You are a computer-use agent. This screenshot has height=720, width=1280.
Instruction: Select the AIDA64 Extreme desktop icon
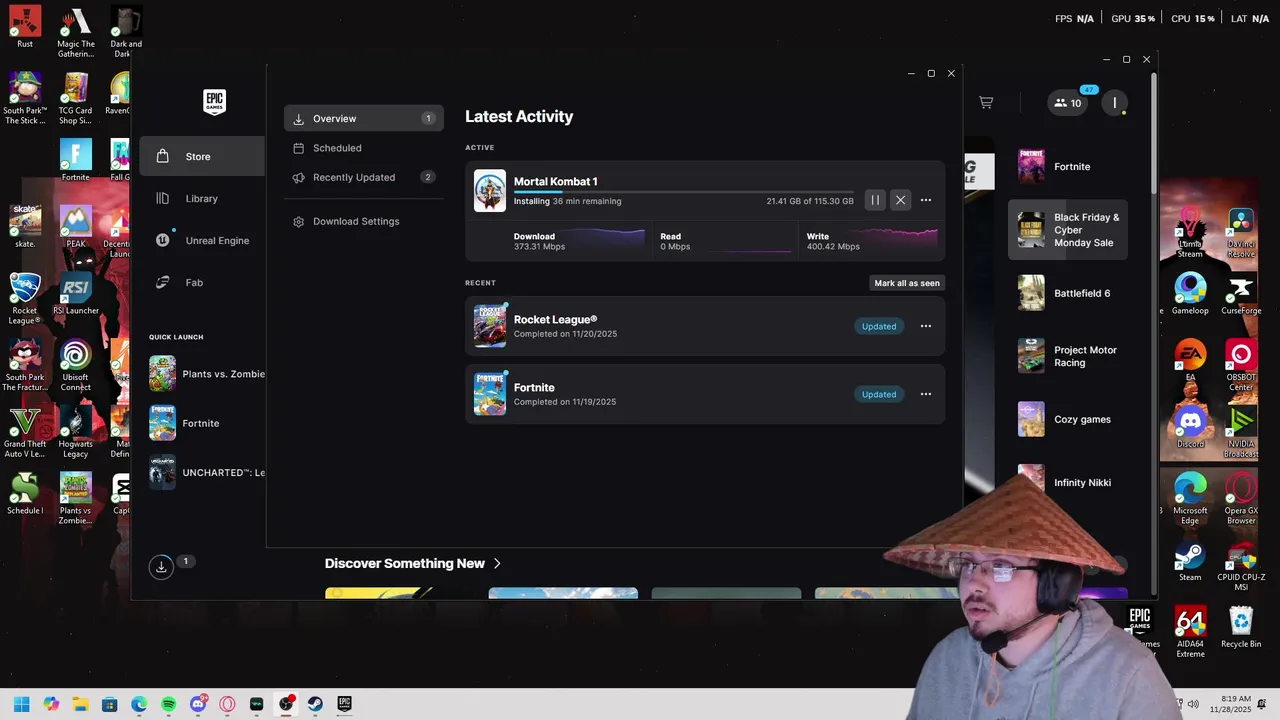(1190, 633)
